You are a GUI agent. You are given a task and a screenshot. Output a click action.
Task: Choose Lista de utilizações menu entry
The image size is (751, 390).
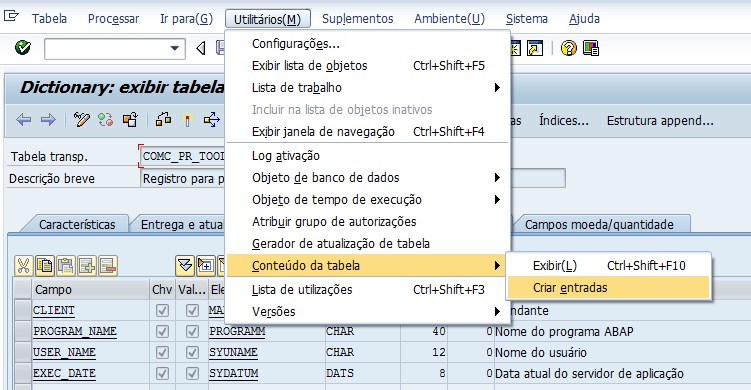pos(369,290)
